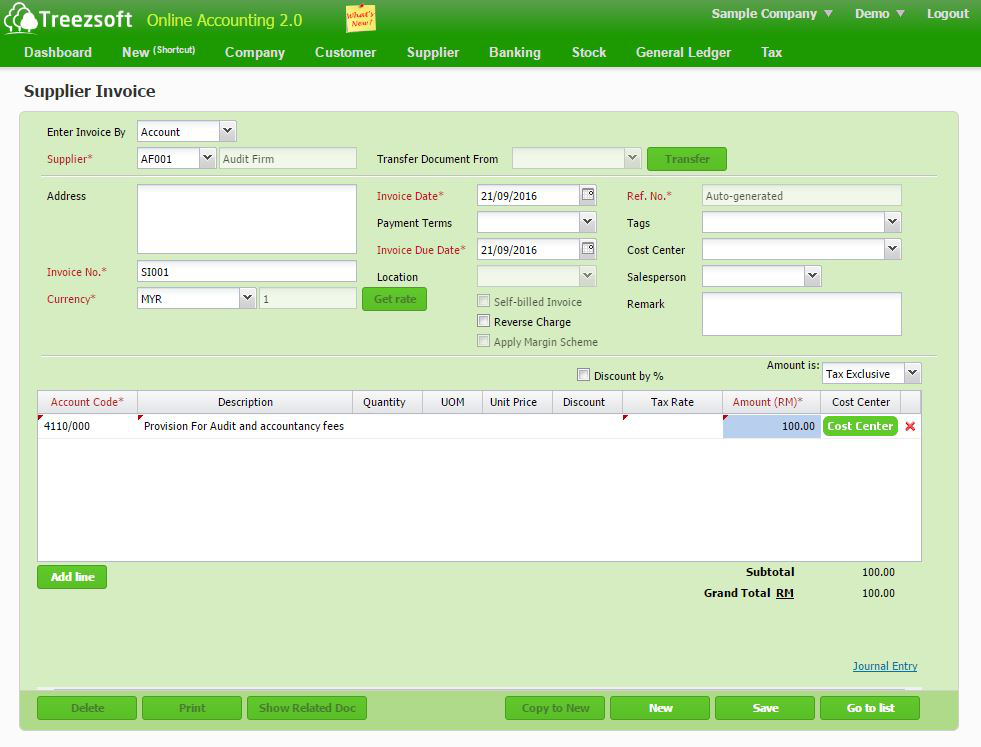
Task: Open the Invoice Due Date calendar picker
Action: tap(587, 248)
